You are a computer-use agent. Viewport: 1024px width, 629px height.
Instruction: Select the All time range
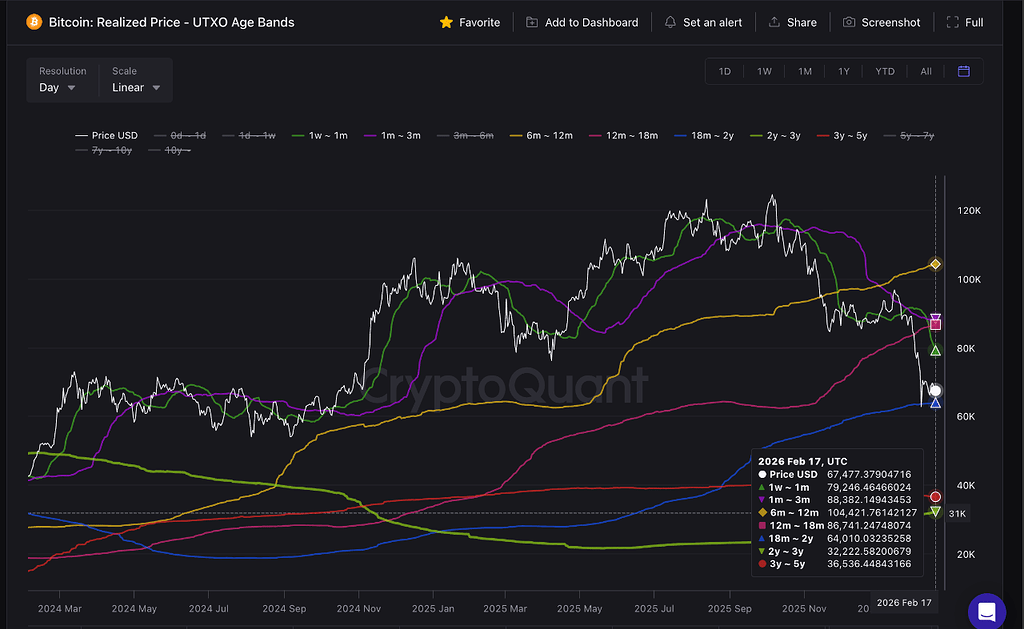point(926,71)
